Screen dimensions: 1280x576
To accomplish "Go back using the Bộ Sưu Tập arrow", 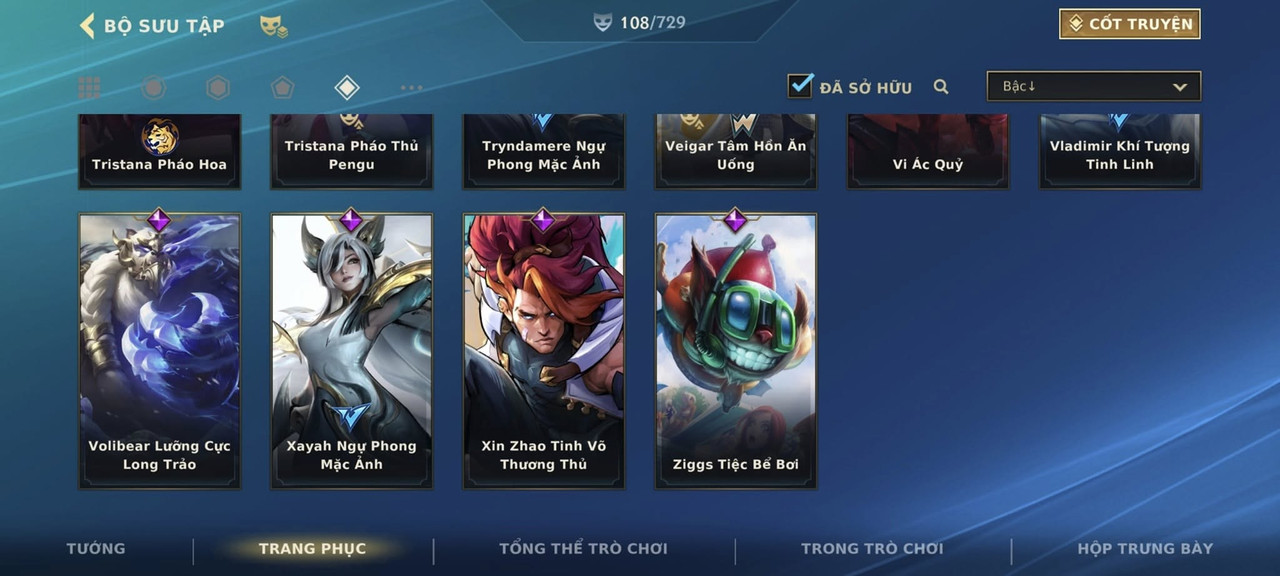I will click(x=87, y=25).
